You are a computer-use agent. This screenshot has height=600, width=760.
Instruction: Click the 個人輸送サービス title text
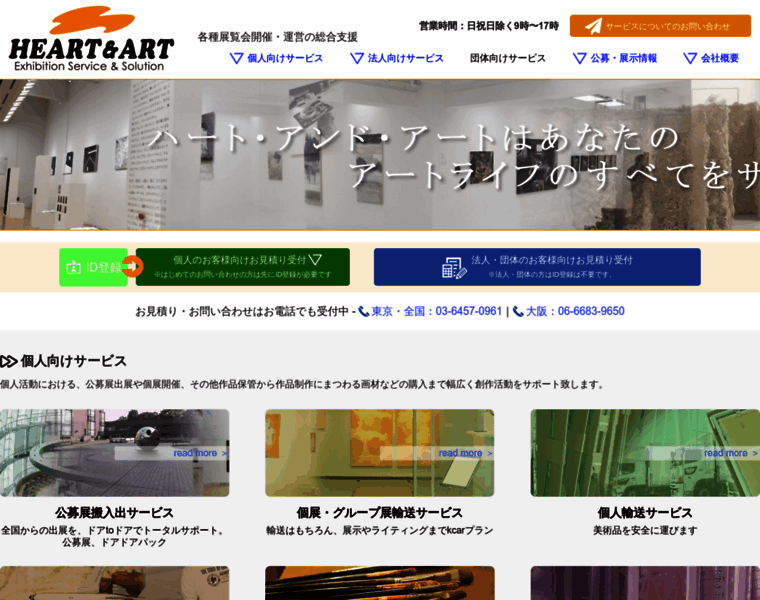point(645,513)
